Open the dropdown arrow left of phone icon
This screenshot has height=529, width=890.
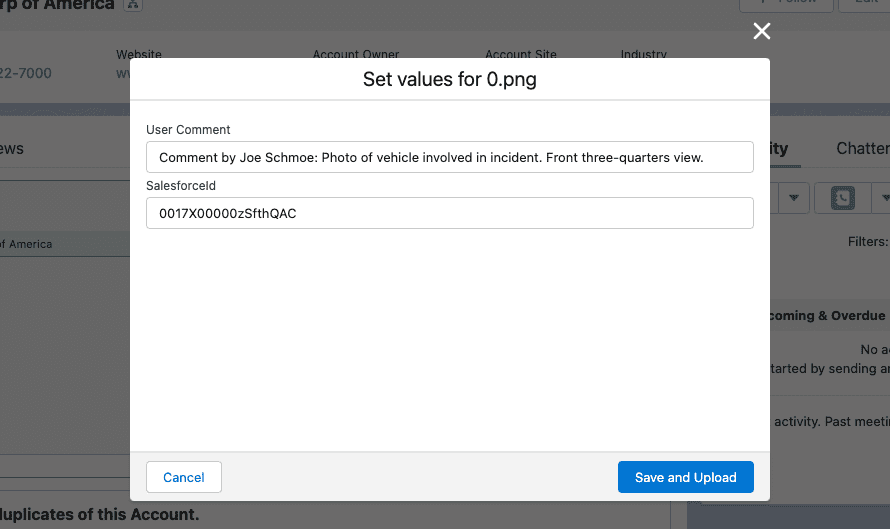pos(793,198)
